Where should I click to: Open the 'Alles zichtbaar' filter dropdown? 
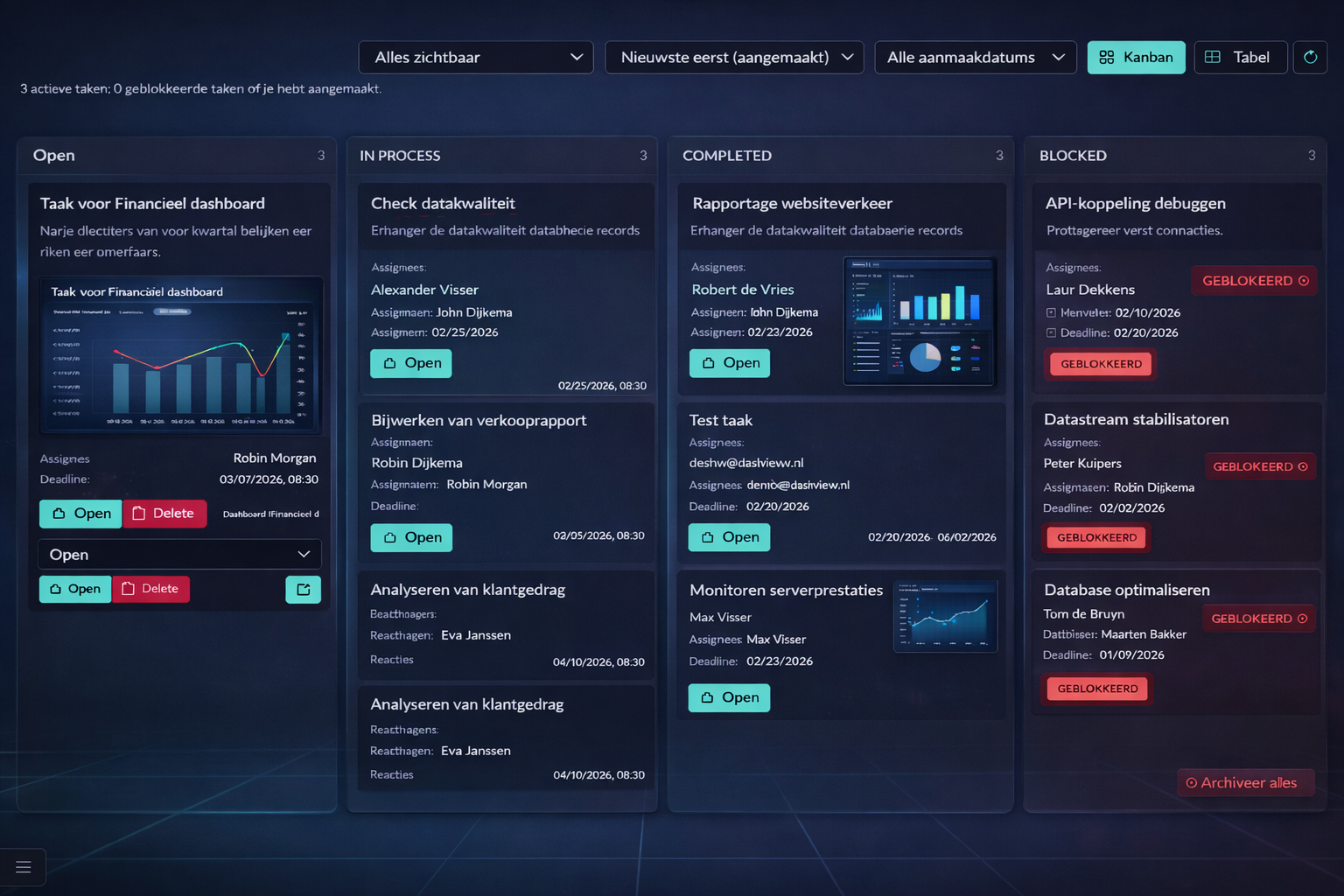click(x=476, y=57)
